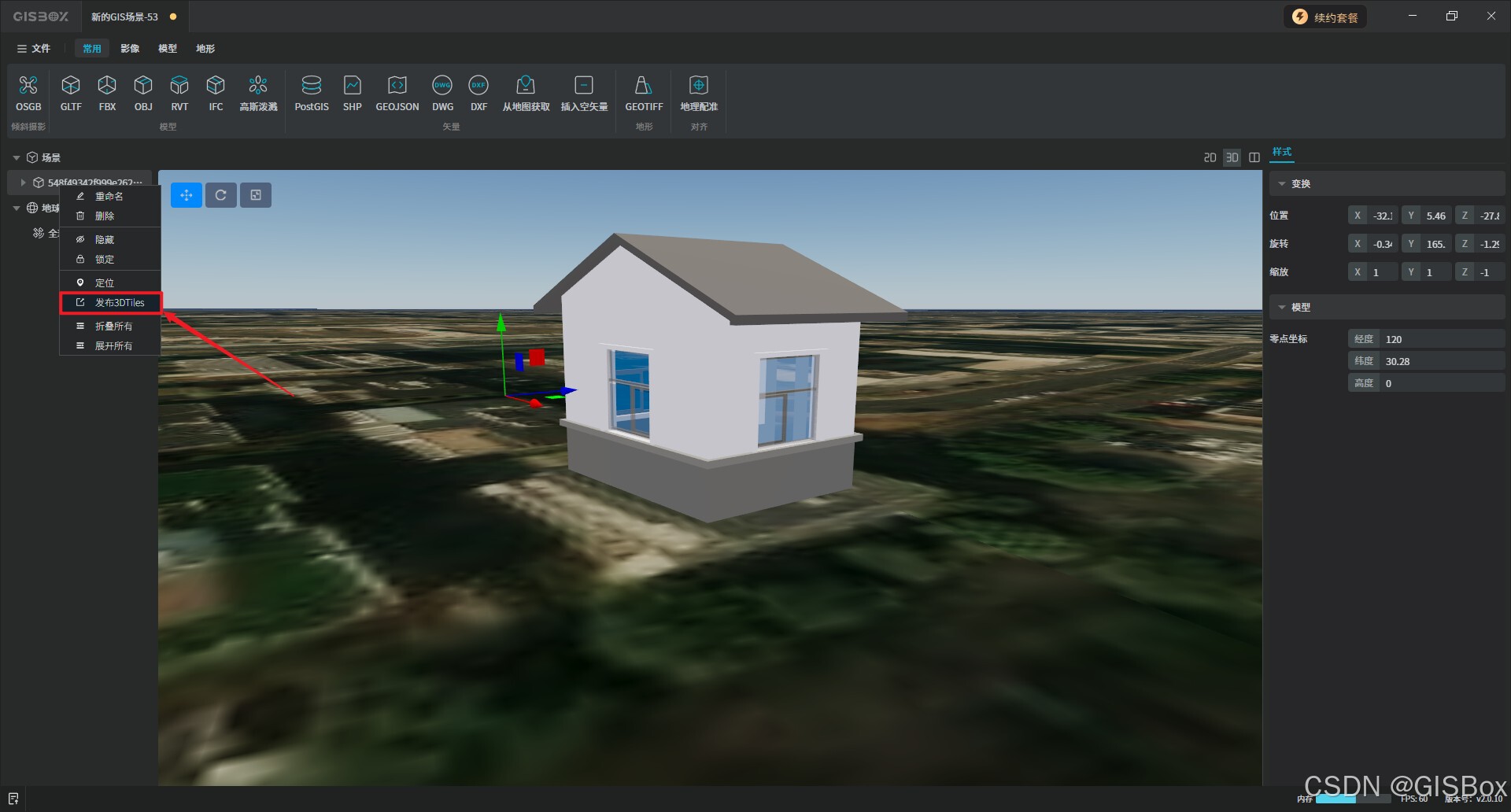
Task: Import a DWG drawing
Action: [x=442, y=93]
